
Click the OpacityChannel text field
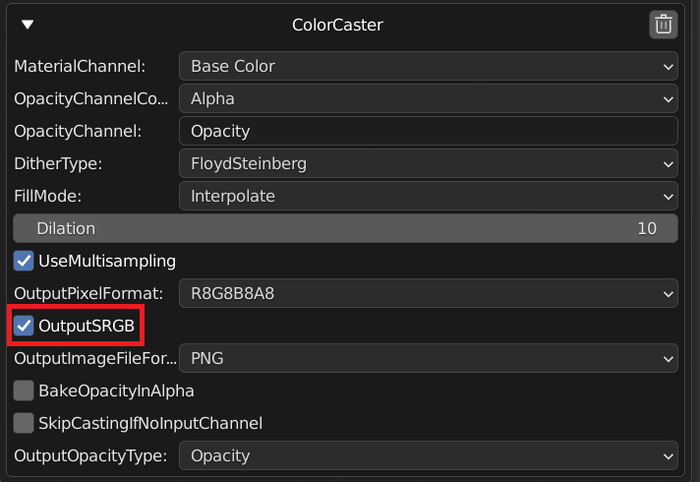428,131
